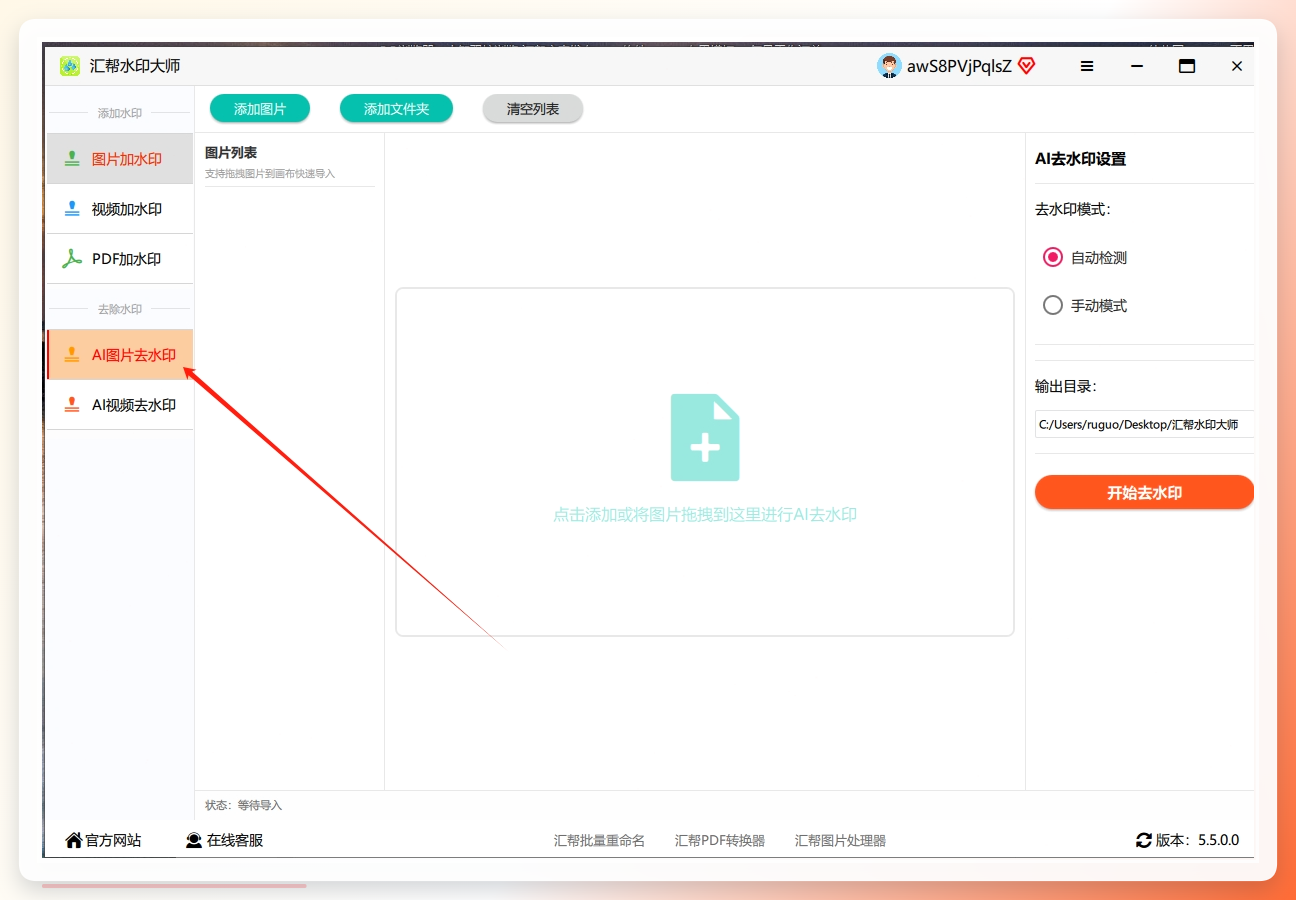Click the 汇帮水印大师 app logo icon
1296x900 pixels.
point(70,66)
